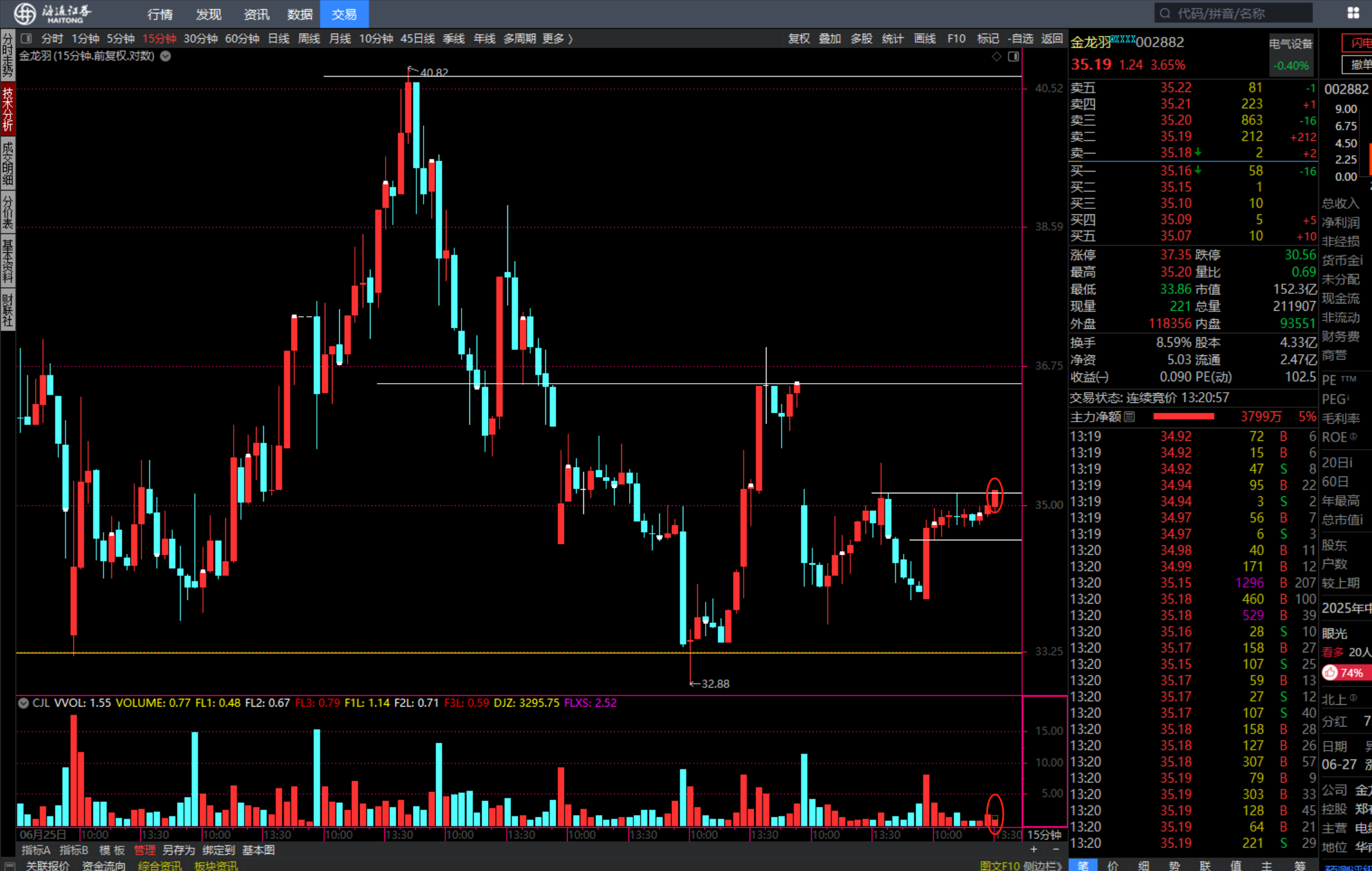This screenshot has height=871, width=1372.
Task: Open the 行情 menu
Action: tap(160, 14)
